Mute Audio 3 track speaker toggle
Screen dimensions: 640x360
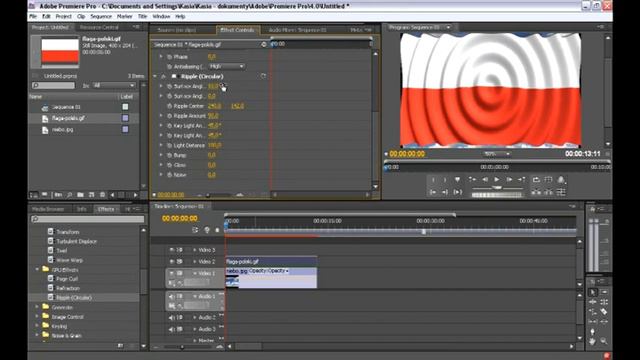coord(172,329)
